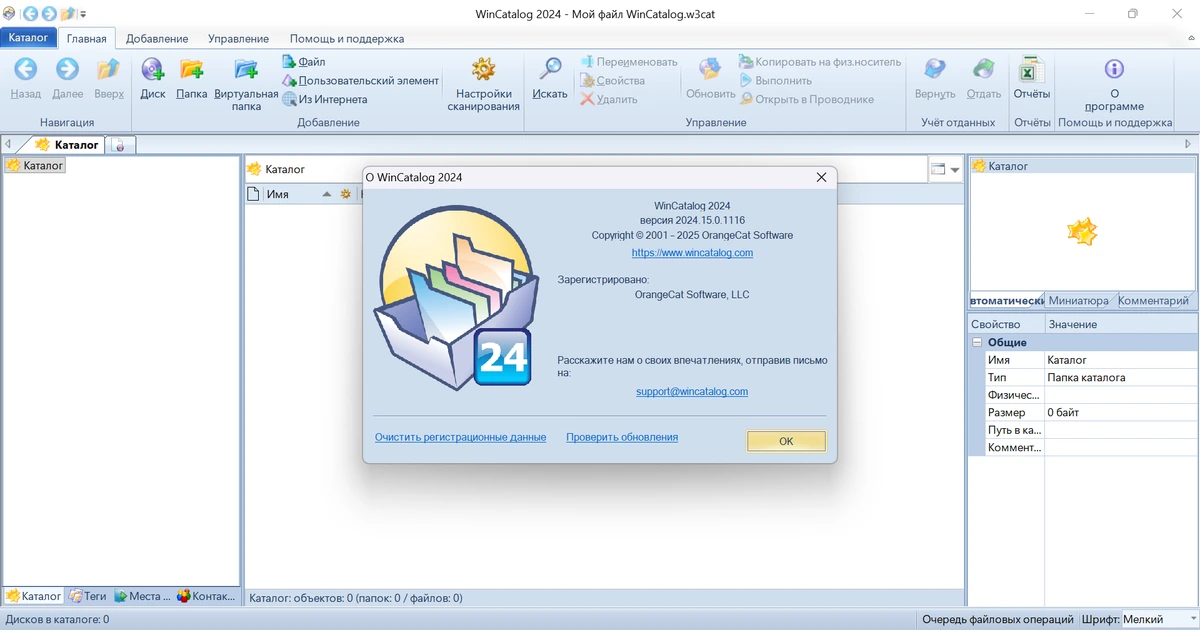This screenshot has height=630, width=1200.
Task: Click the Проверить обновления link
Action: [622, 437]
